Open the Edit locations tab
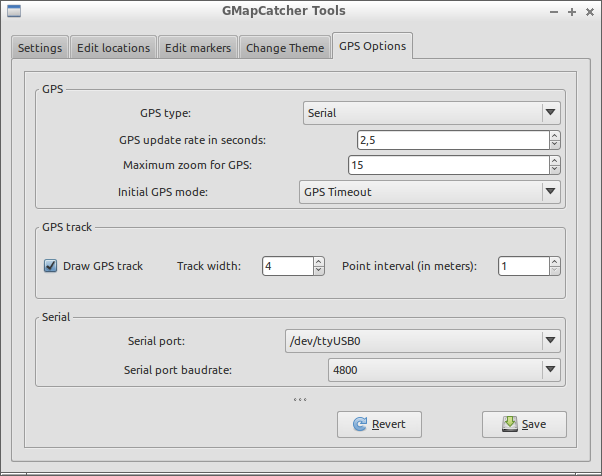 (x=114, y=48)
